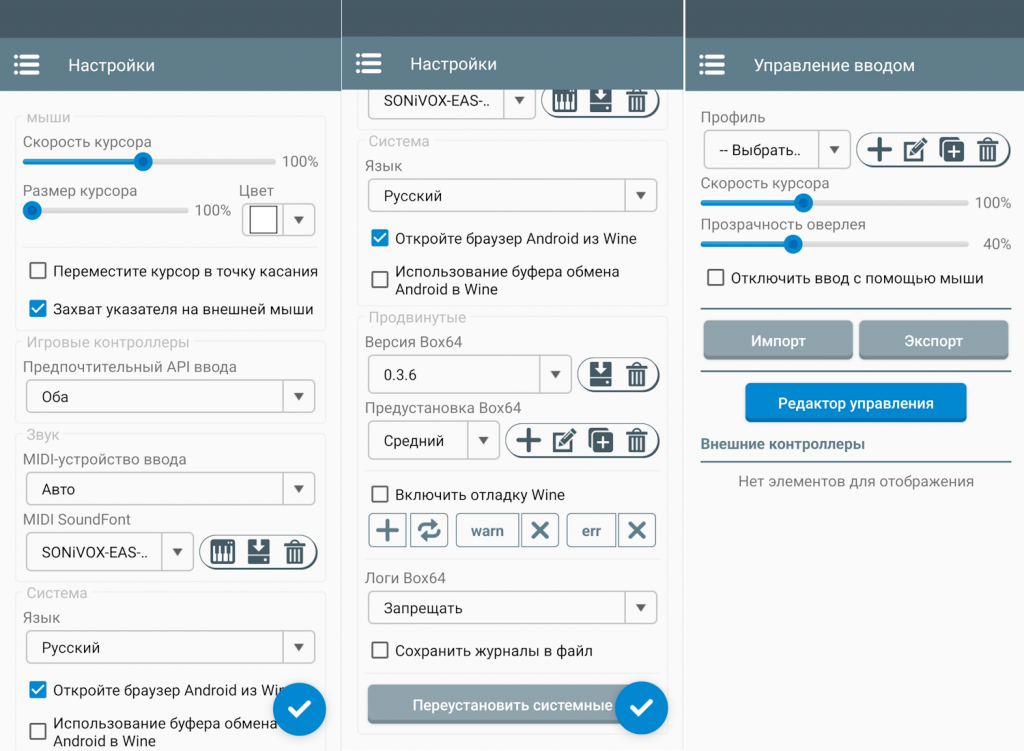Toggle Отключить ввод с помощью мыши
The height and width of the screenshot is (751, 1024).
point(716,278)
